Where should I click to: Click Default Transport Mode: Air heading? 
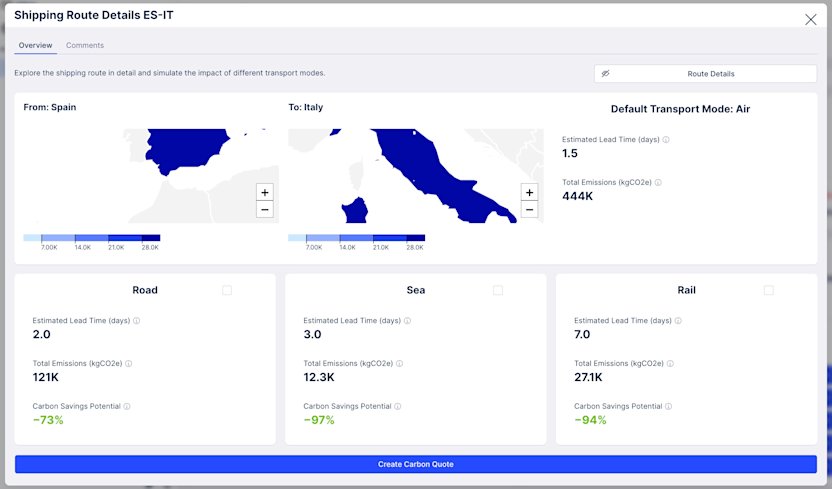[680, 109]
